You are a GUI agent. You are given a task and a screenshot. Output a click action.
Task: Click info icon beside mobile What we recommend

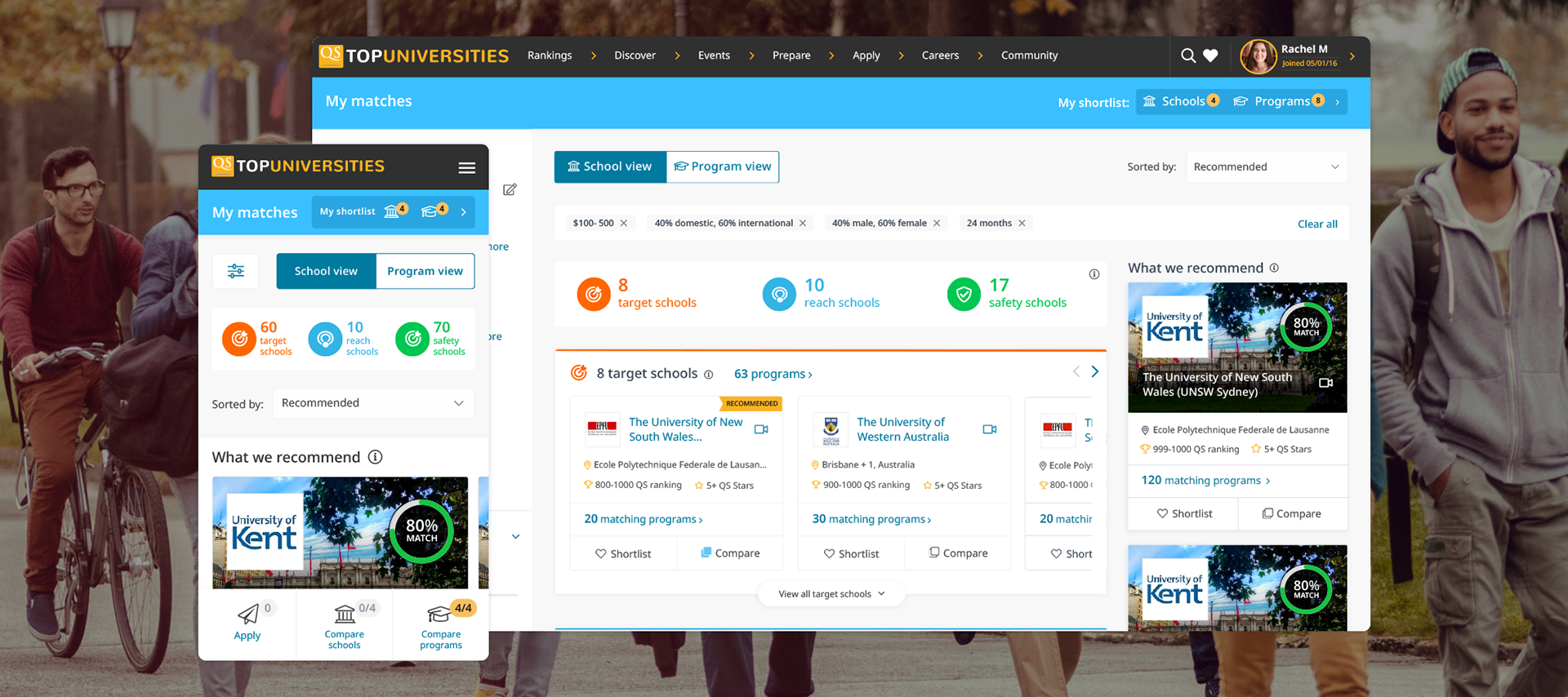pyautogui.click(x=376, y=457)
